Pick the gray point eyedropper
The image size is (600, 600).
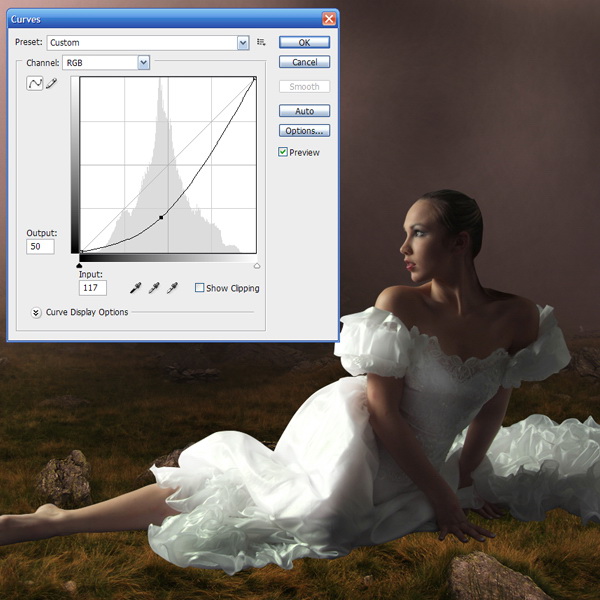(154, 288)
